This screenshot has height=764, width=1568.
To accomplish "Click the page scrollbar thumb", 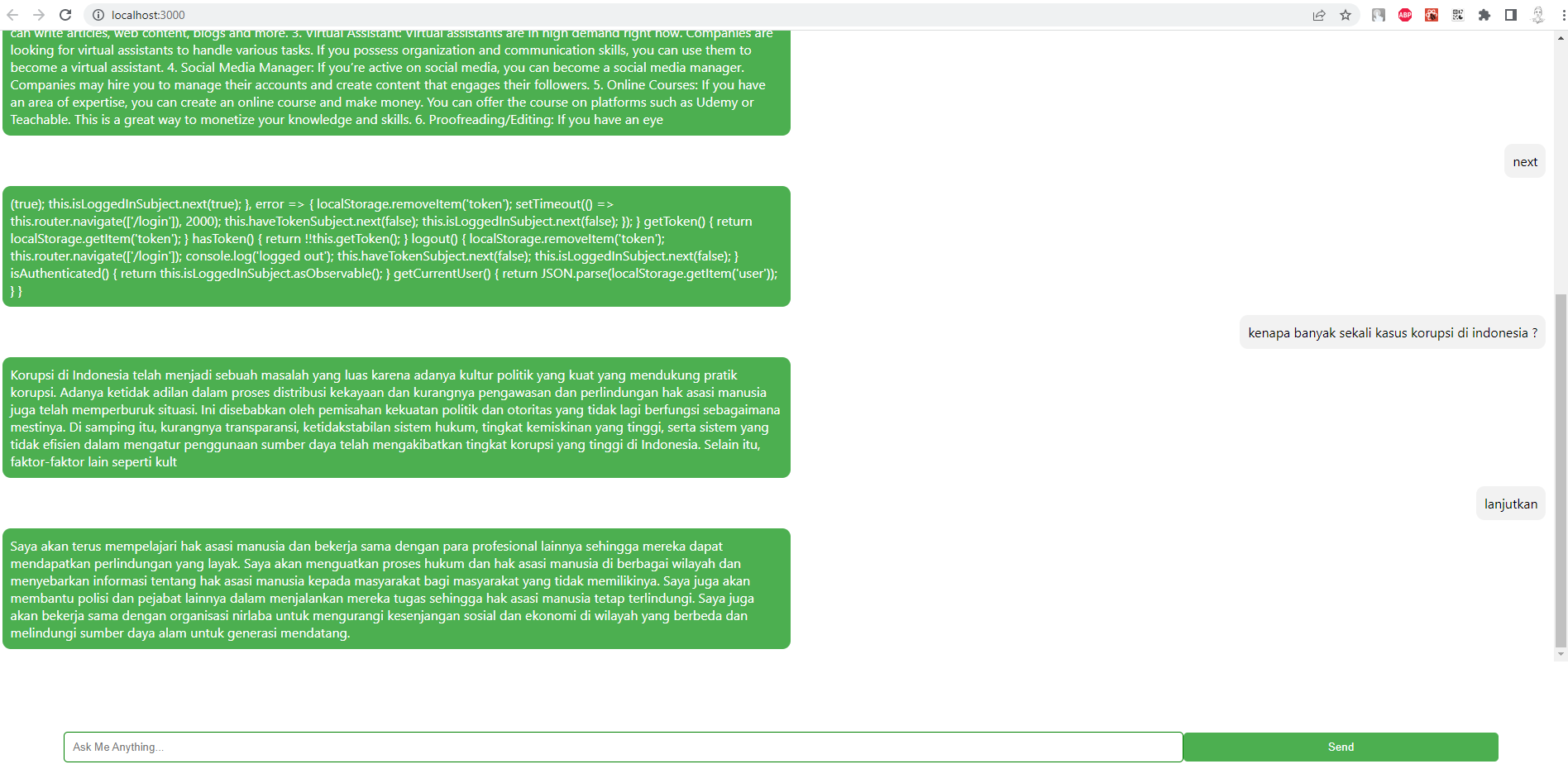I will point(1561,471).
